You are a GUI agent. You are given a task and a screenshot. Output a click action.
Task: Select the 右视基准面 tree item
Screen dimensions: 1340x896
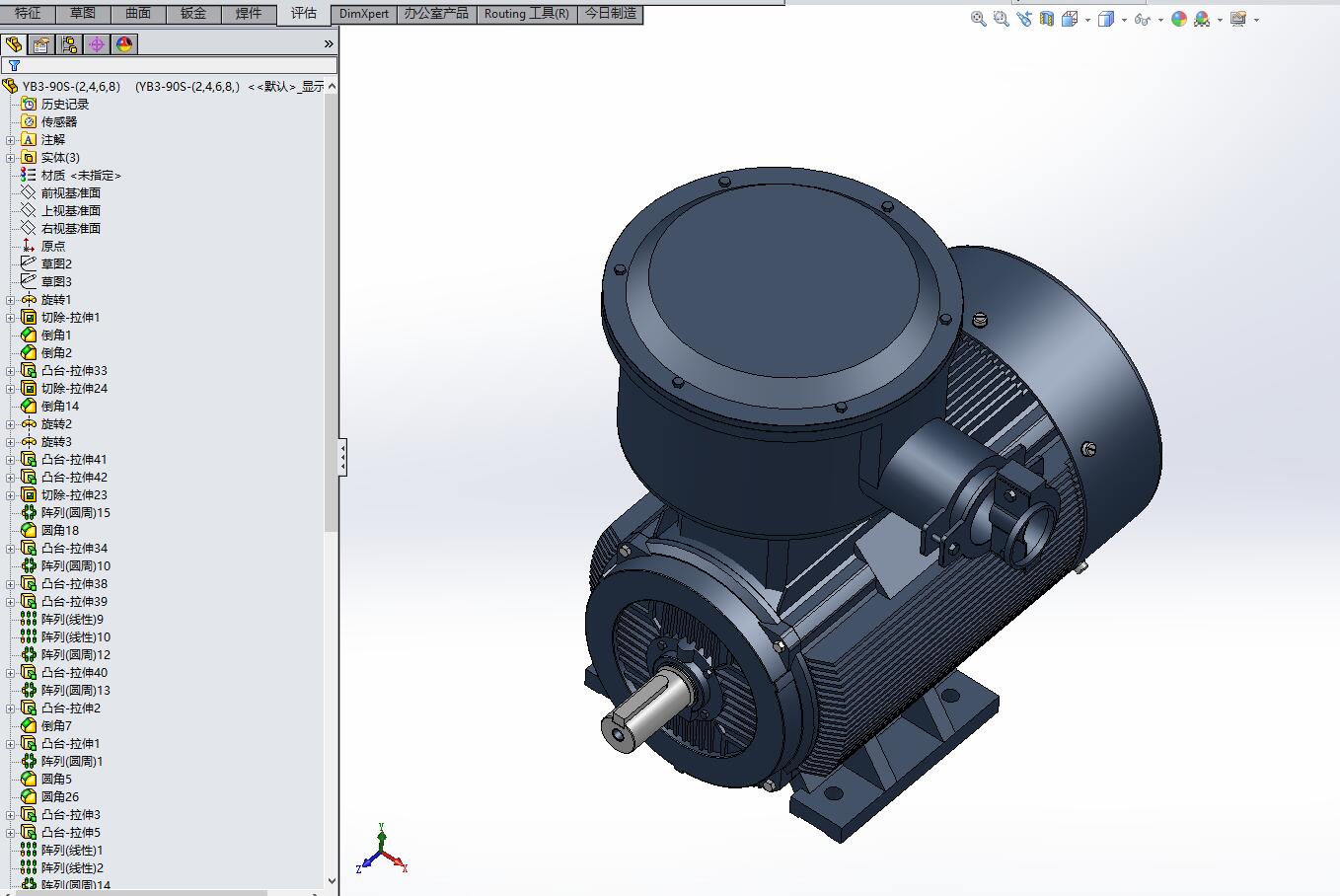point(70,228)
